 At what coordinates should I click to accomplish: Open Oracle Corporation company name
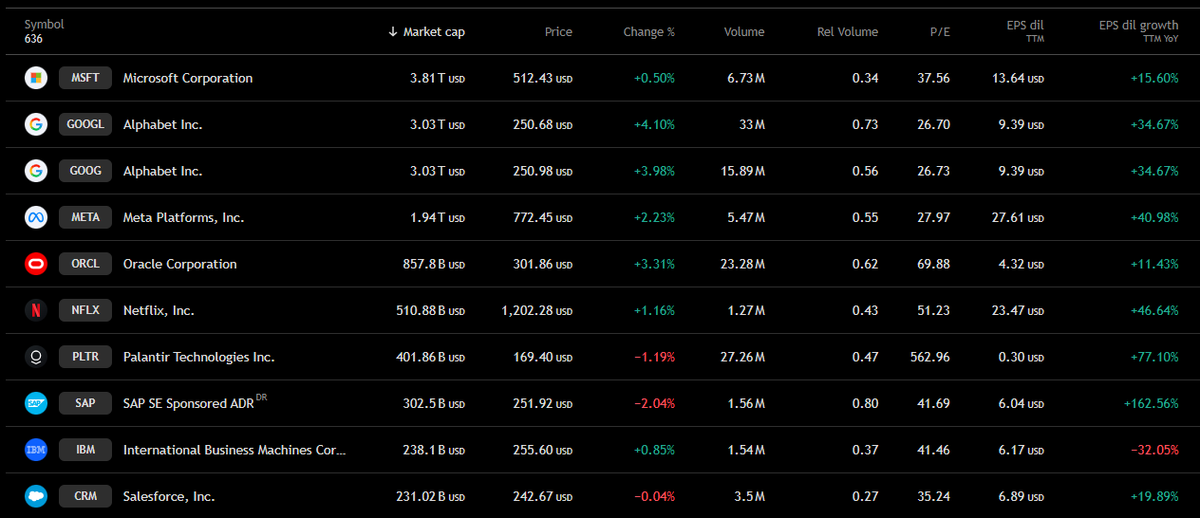pyautogui.click(x=180, y=264)
